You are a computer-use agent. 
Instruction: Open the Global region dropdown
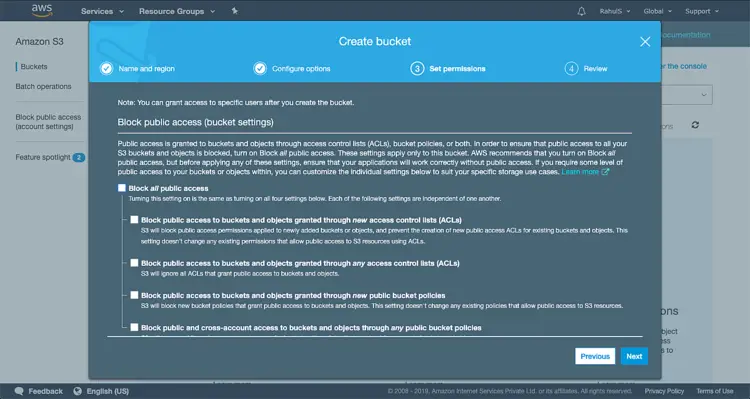[x=658, y=11]
